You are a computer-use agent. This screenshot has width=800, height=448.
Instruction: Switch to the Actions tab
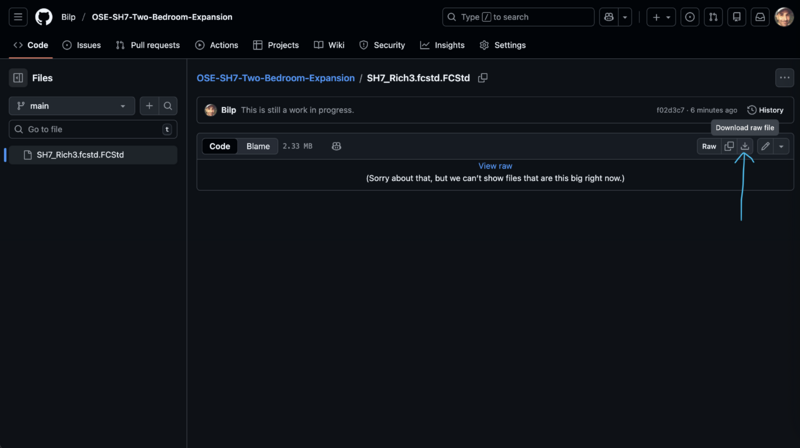tap(217, 45)
